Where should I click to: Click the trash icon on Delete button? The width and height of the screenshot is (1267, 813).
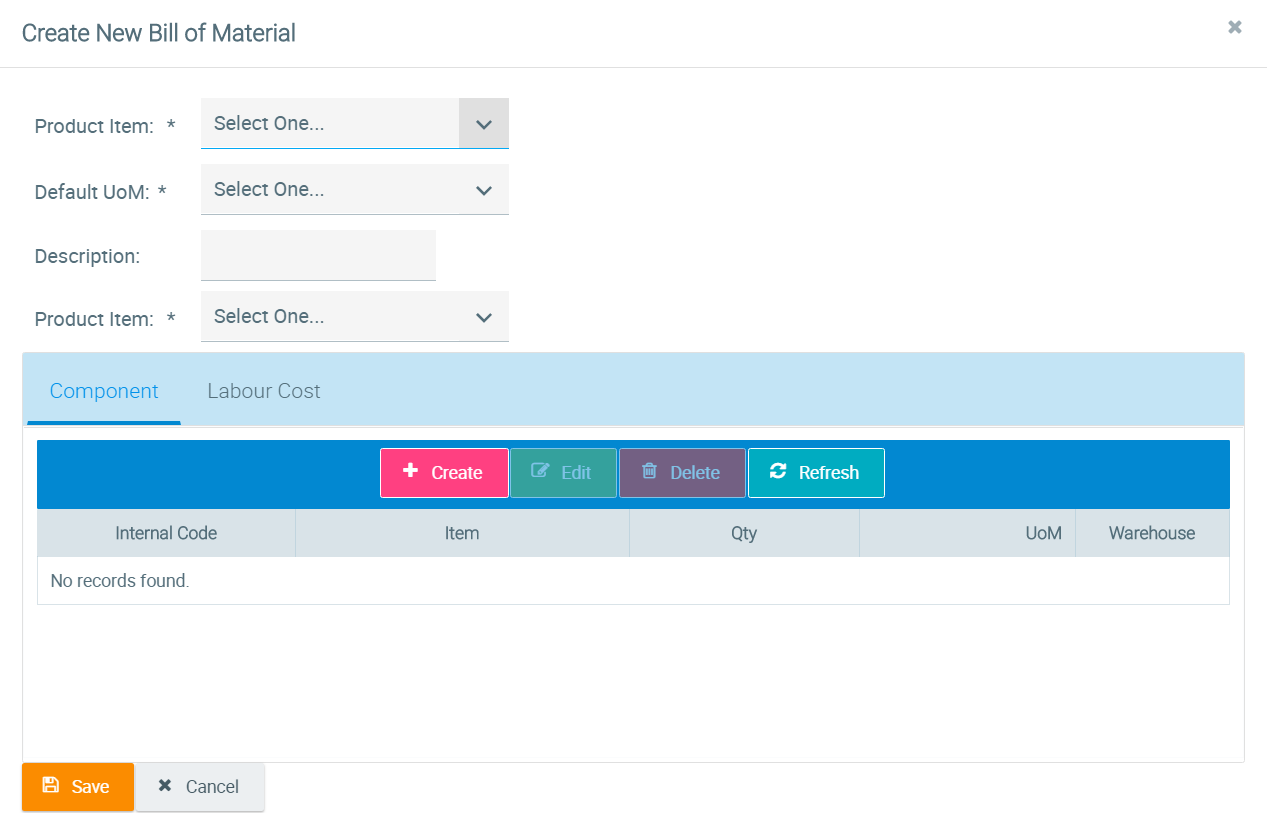[649, 471]
